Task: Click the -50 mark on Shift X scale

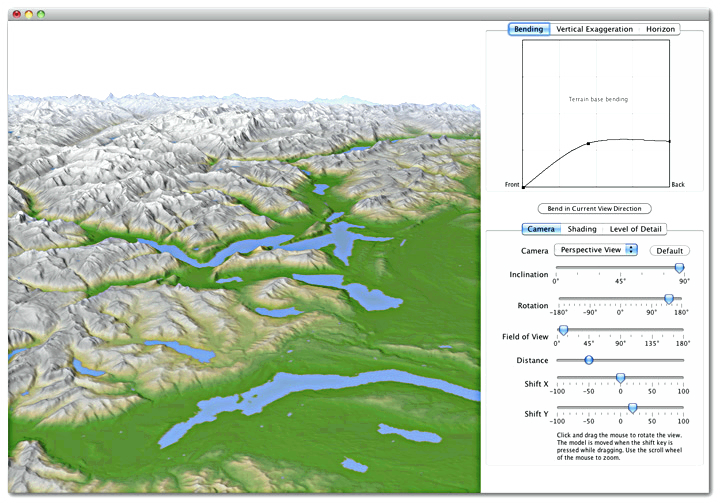Action: pyautogui.click(x=589, y=391)
